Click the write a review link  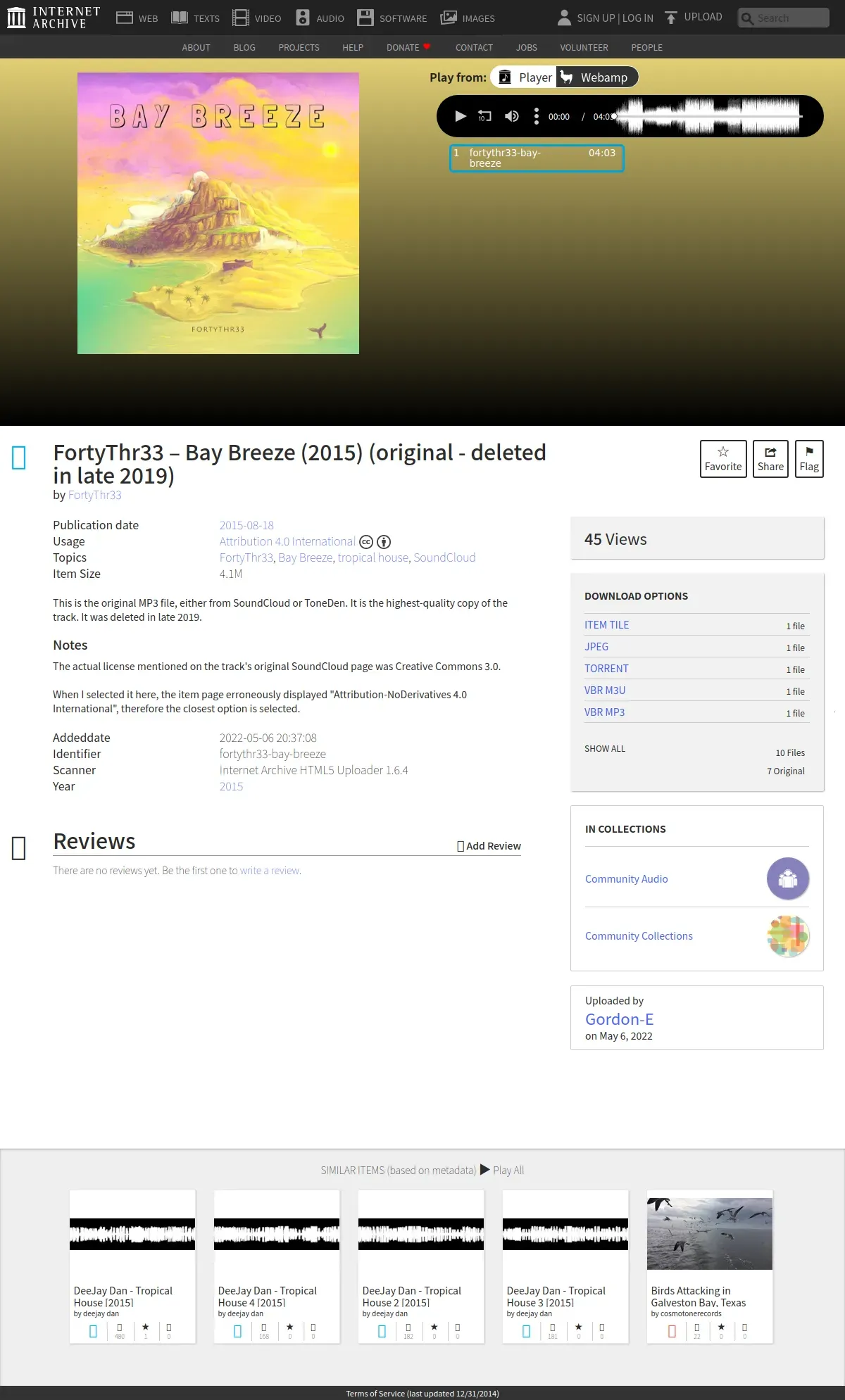270,871
